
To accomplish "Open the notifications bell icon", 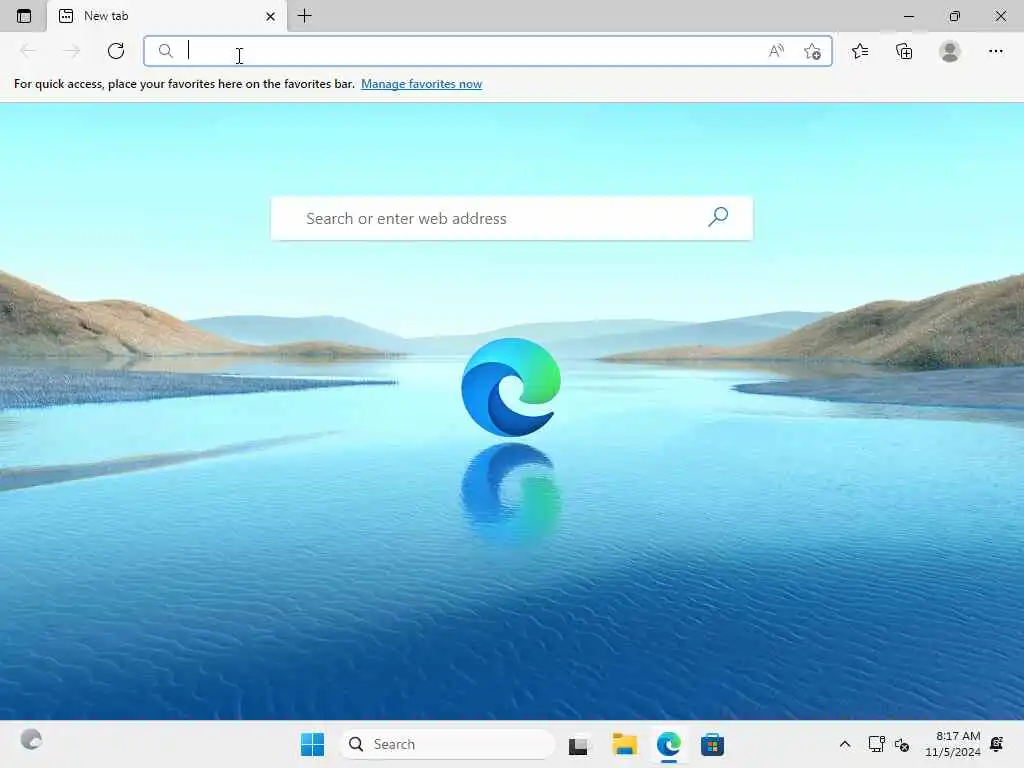I will (997, 744).
